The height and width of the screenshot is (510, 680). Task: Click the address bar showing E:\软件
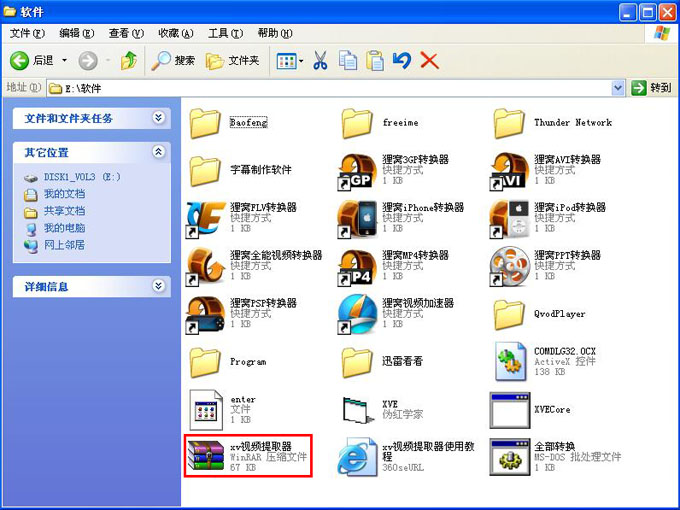pyautogui.click(x=330, y=88)
